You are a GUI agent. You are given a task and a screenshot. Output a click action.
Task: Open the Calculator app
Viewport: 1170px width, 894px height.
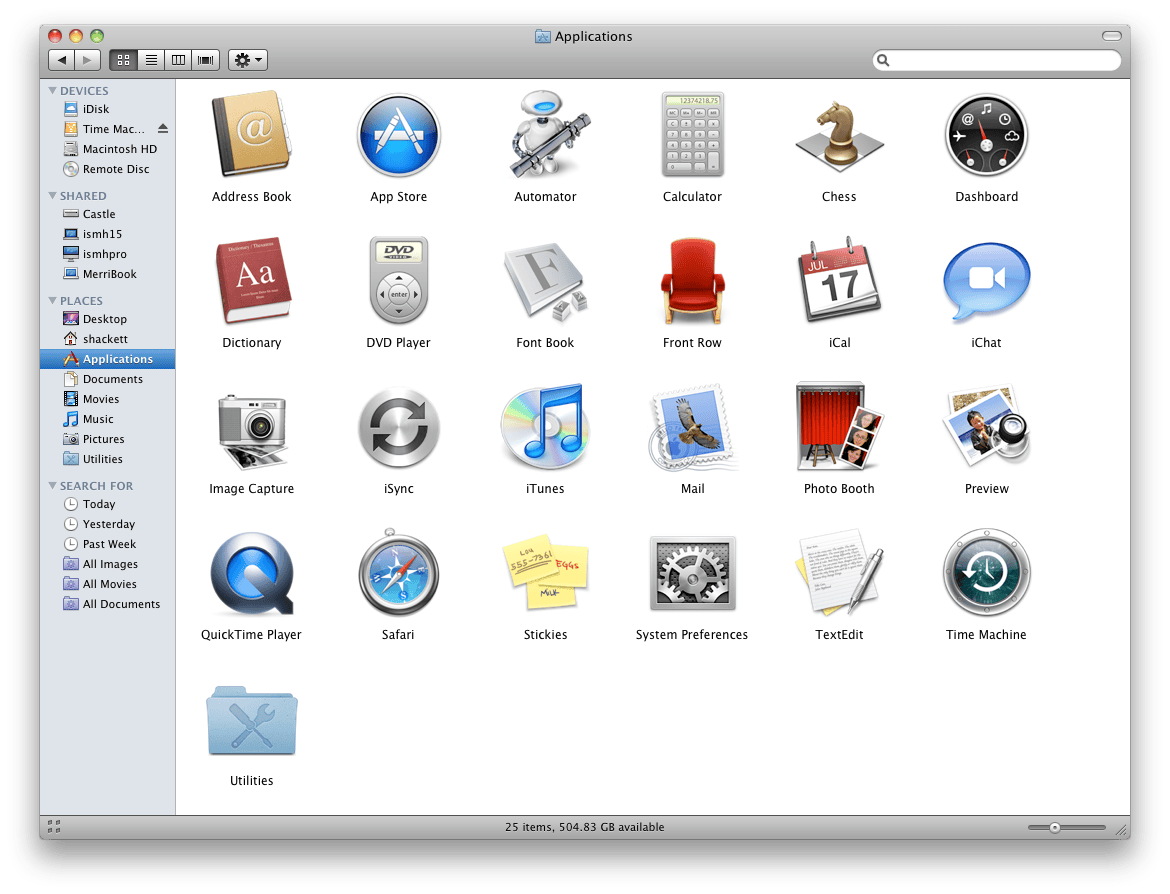coord(692,134)
